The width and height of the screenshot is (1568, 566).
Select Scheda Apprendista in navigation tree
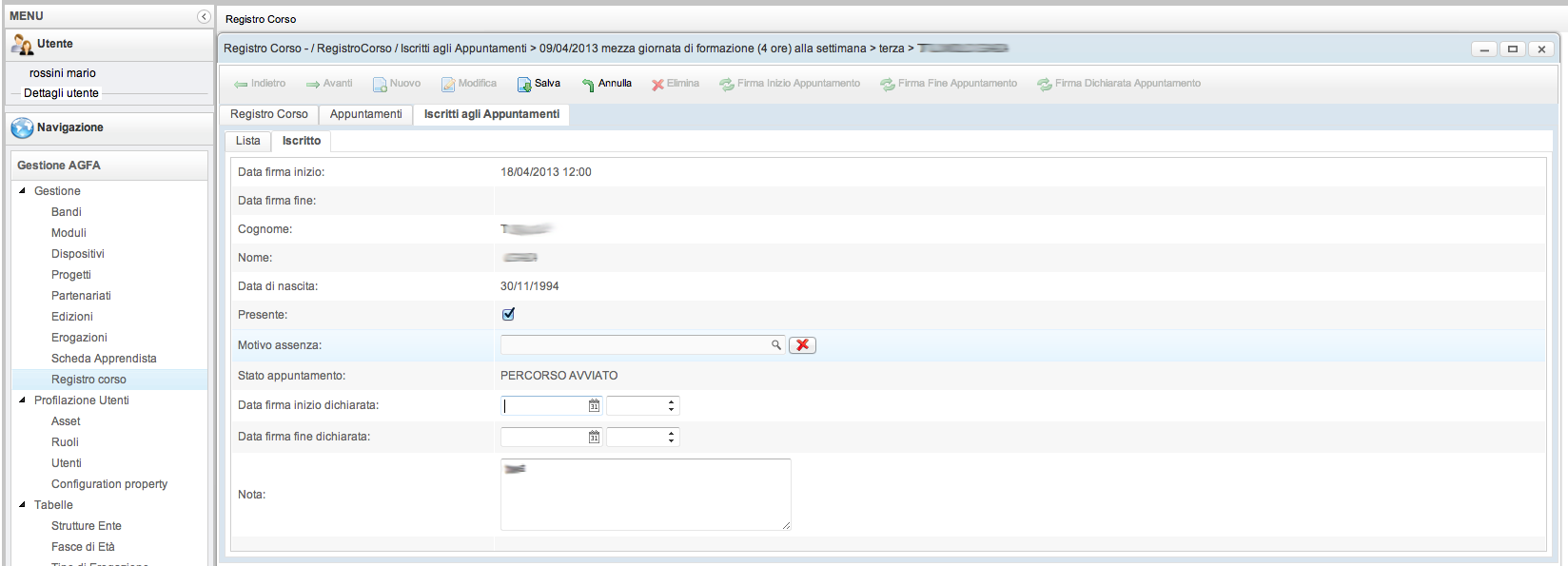(x=104, y=359)
